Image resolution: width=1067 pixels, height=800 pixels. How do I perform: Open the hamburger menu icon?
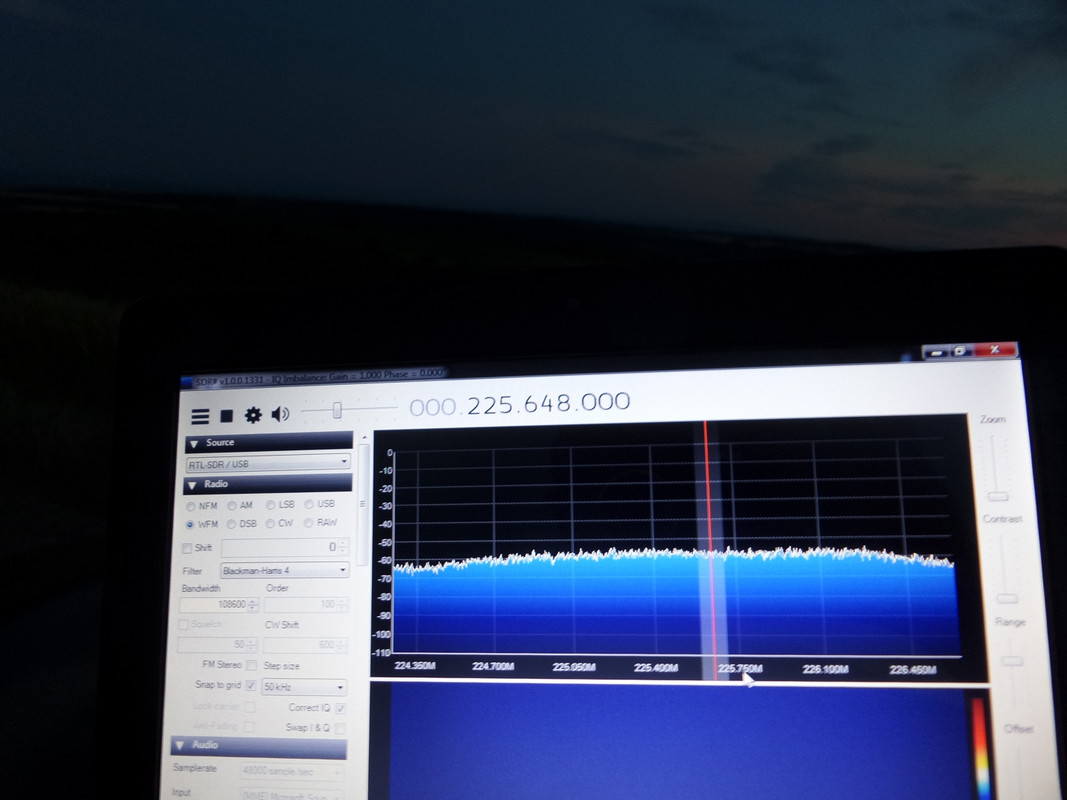click(200, 416)
